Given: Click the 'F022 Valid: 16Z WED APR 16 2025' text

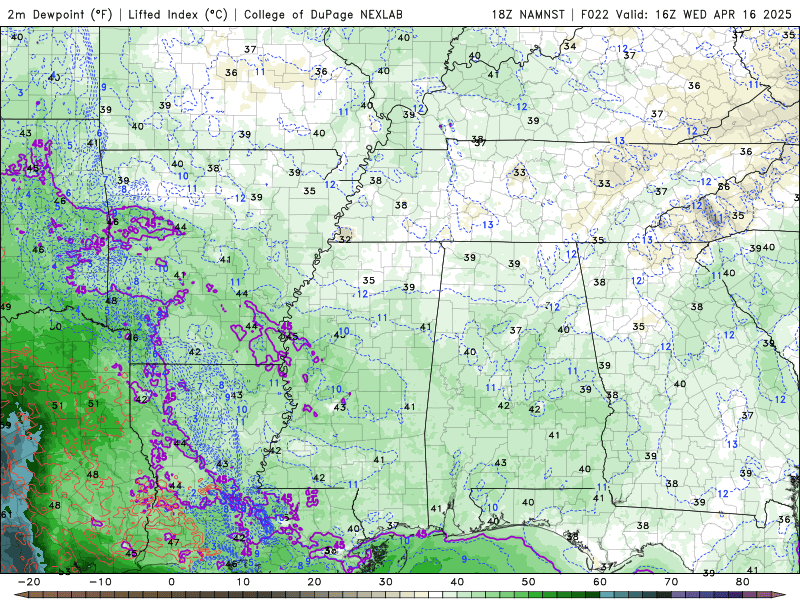Looking at the screenshot, I should tap(686, 14).
